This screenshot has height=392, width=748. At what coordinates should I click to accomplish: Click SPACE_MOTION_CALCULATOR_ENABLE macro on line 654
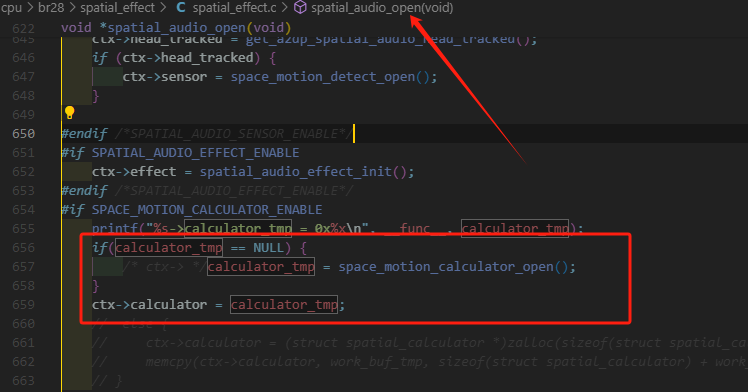pos(207,210)
